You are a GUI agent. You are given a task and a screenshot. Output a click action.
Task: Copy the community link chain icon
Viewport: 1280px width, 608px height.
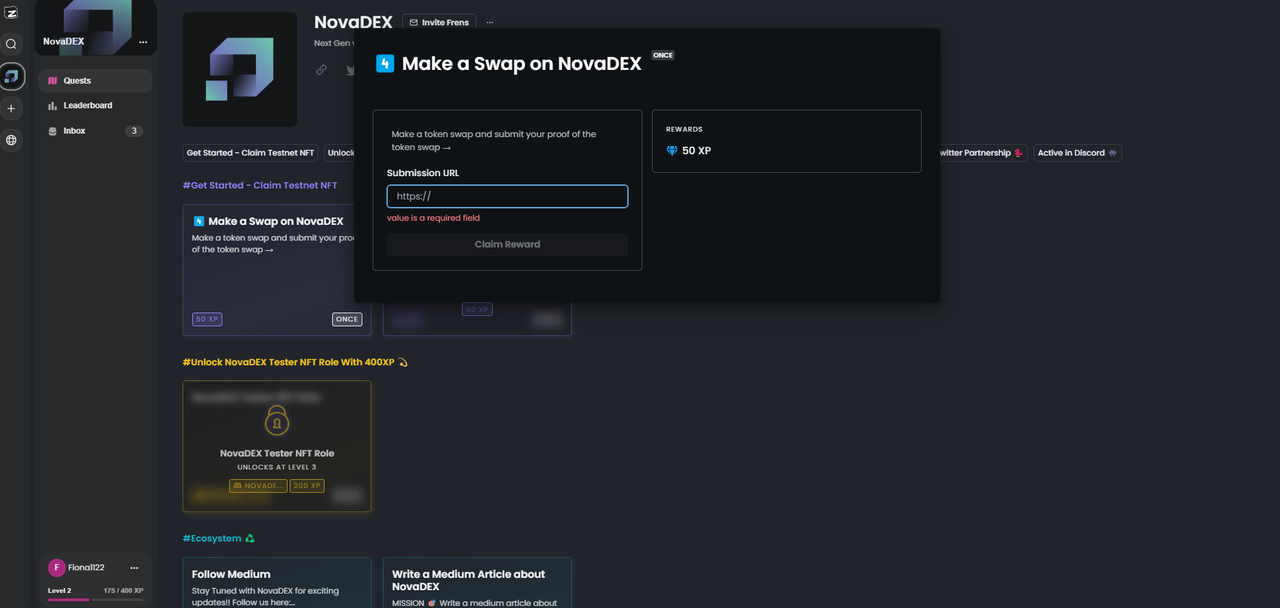pos(321,70)
